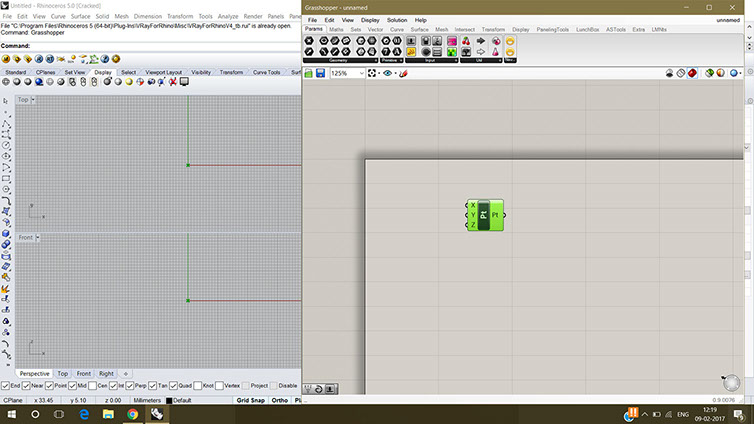This screenshot has width=754, height=424.
Task: Click the black Default layer color swatch
Action: pos(169,400)
